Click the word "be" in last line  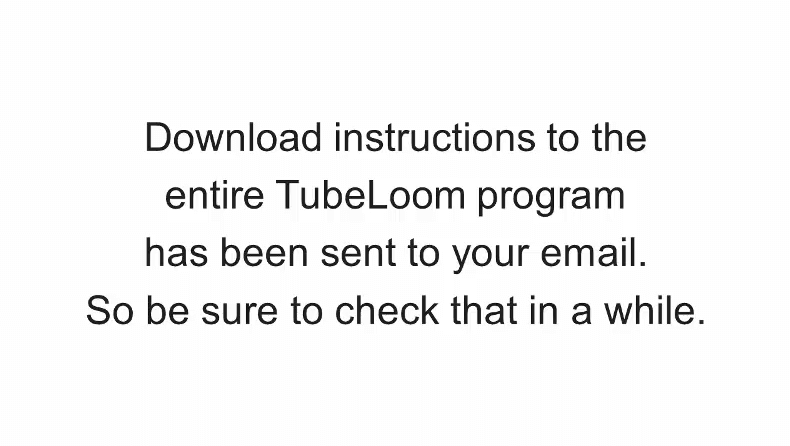(167, 310)
